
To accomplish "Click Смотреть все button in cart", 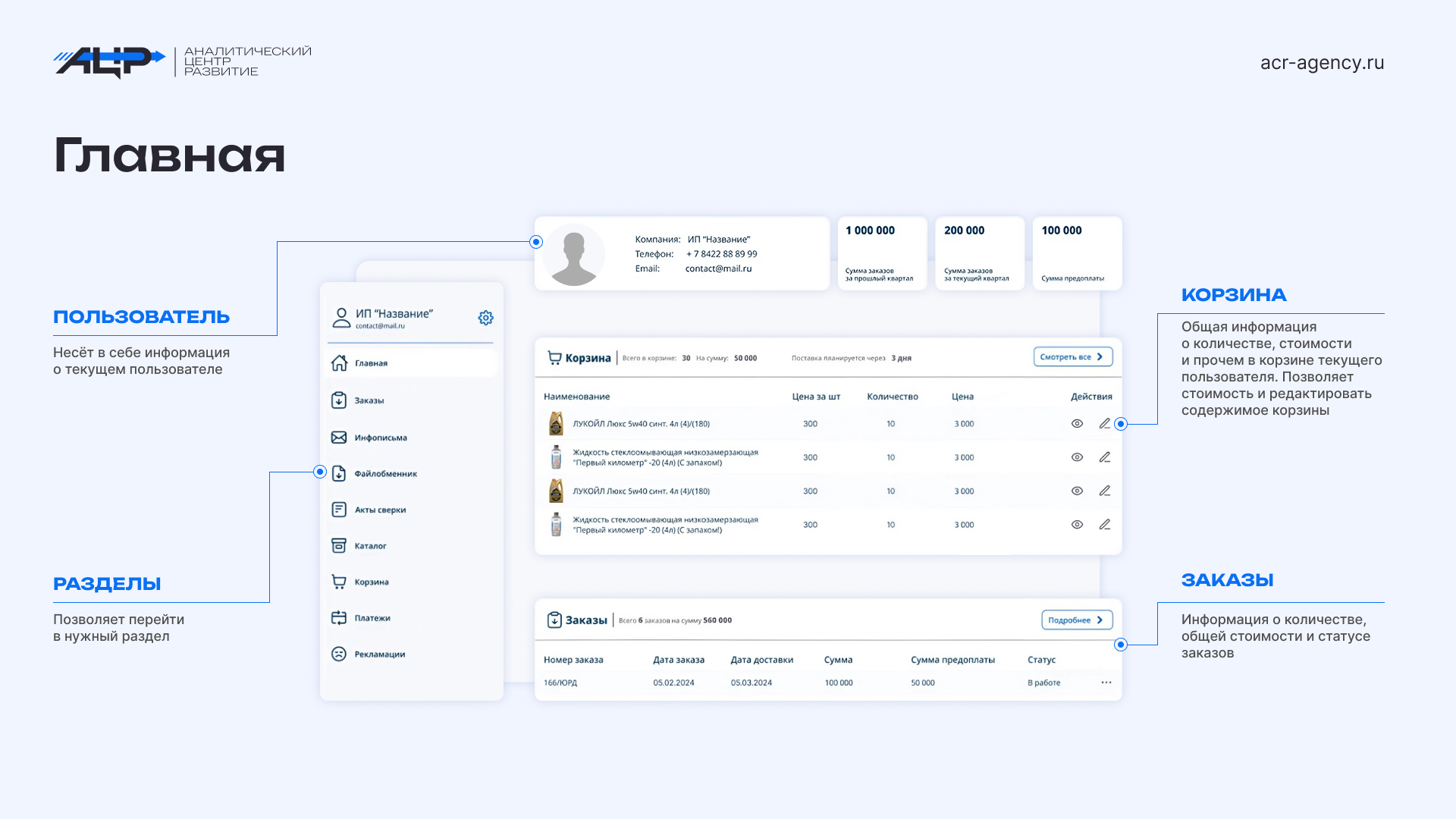I will pyautogui.click(x=1072, y=357).
